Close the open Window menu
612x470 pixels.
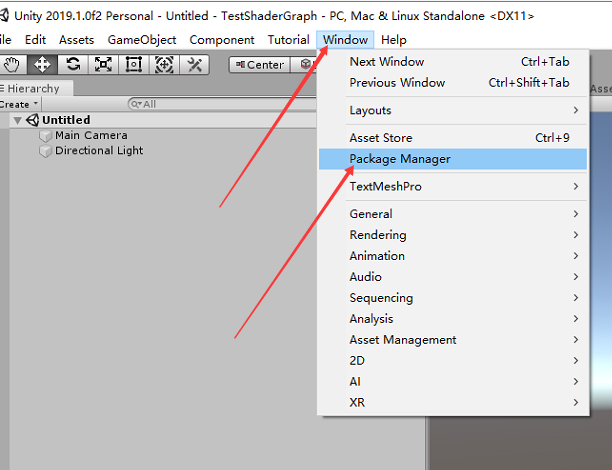coord(345,40)
